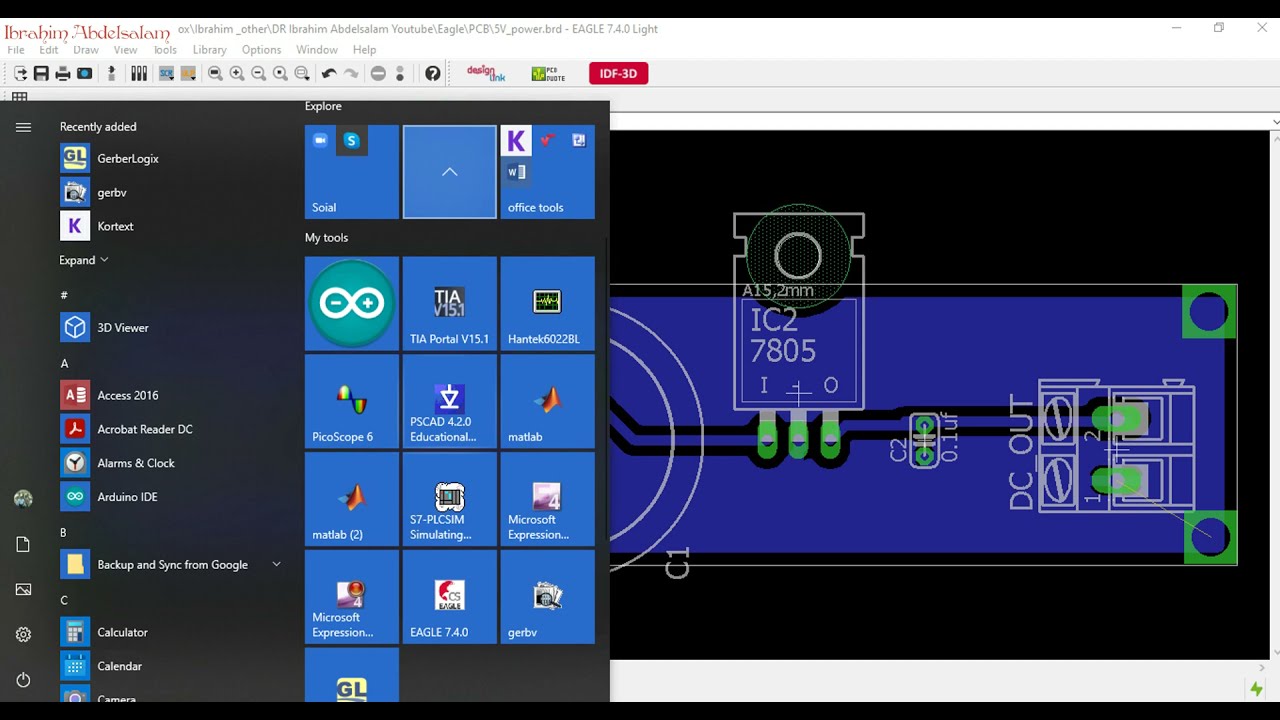Run a script with the SCR icon
Viewport: 1280px width, 720px height.
(x=166, y=73)
